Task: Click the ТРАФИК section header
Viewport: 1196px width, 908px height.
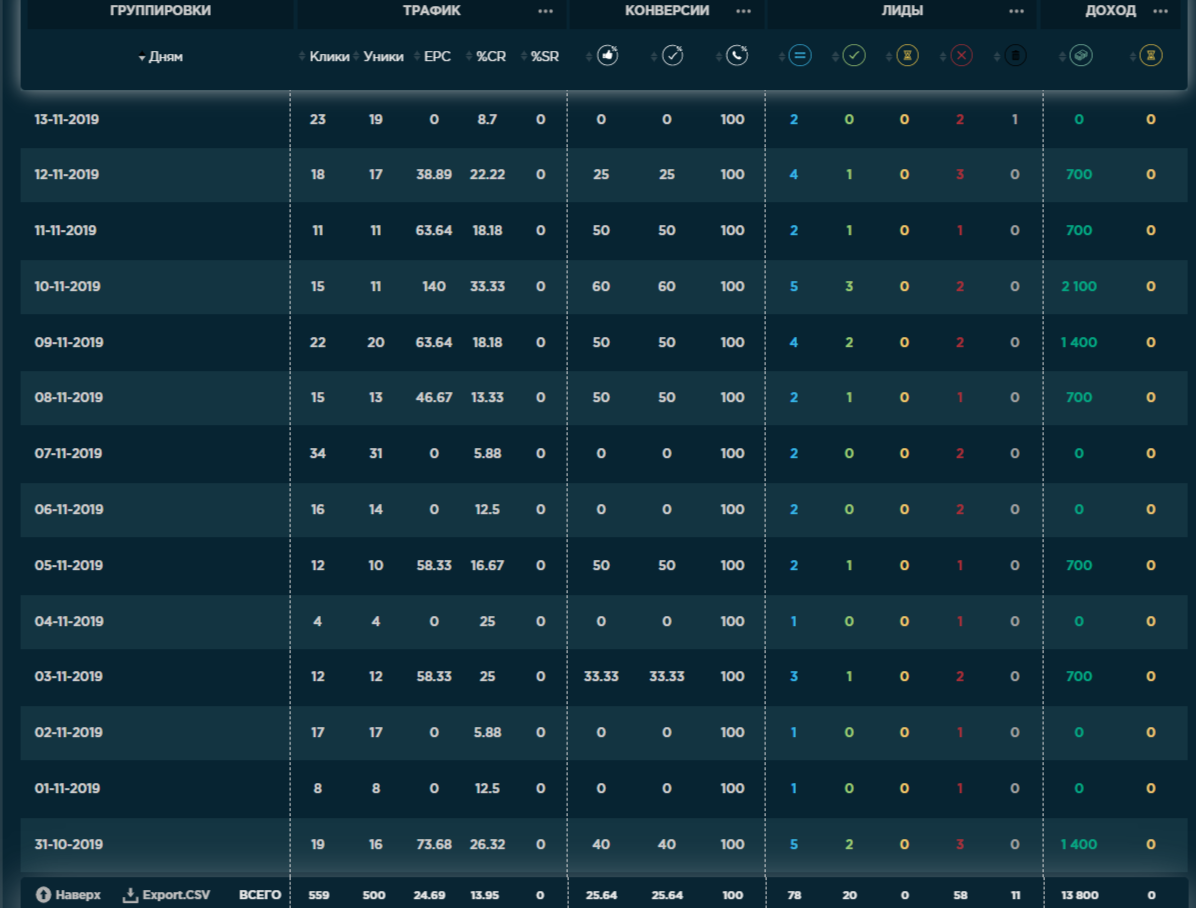Action: [x=432, y=11]
